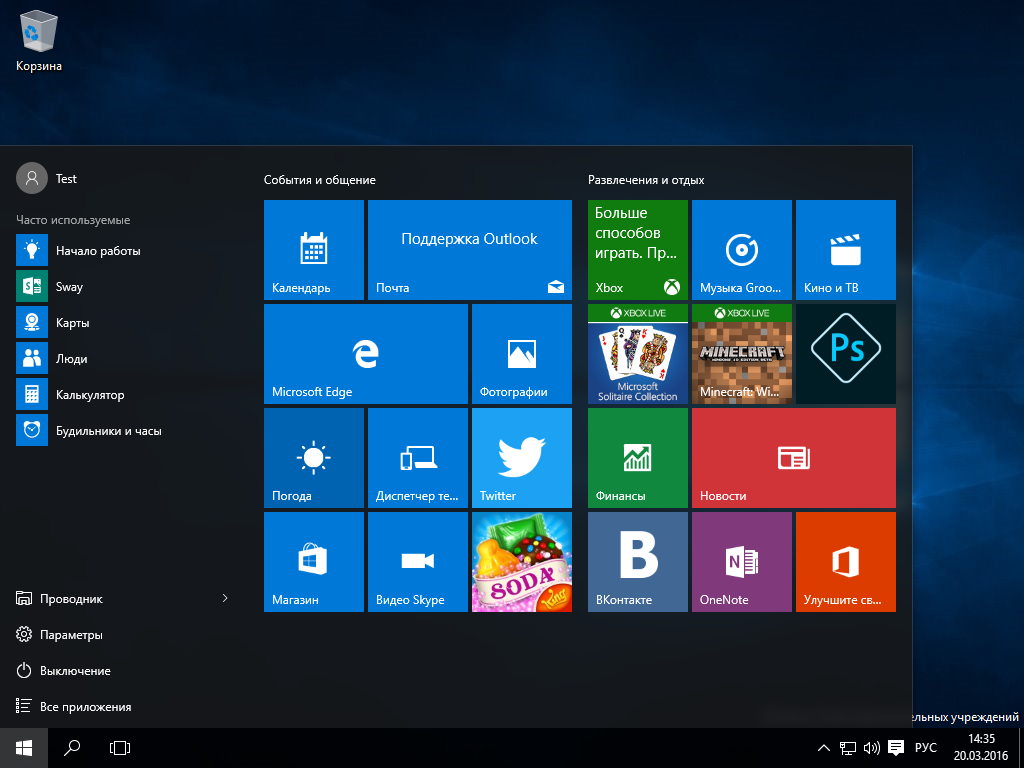Open the Магазин store tile
This screenshot has height=768, width=1024.
pos(314,562)
